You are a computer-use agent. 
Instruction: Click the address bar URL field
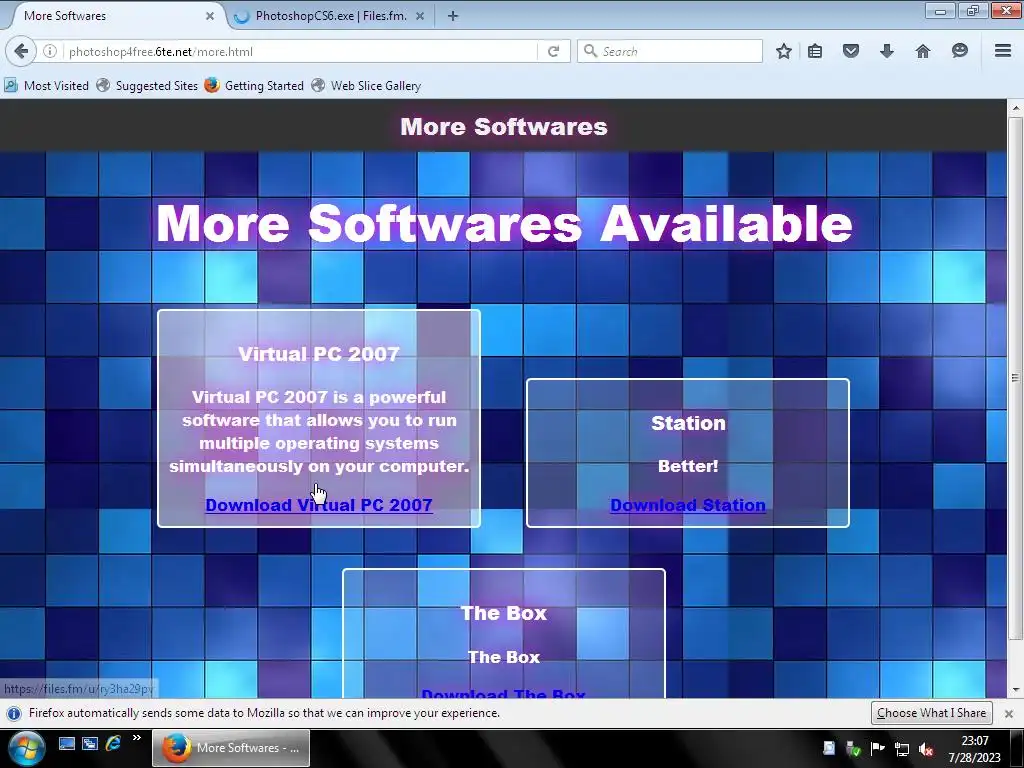point(300,51)
